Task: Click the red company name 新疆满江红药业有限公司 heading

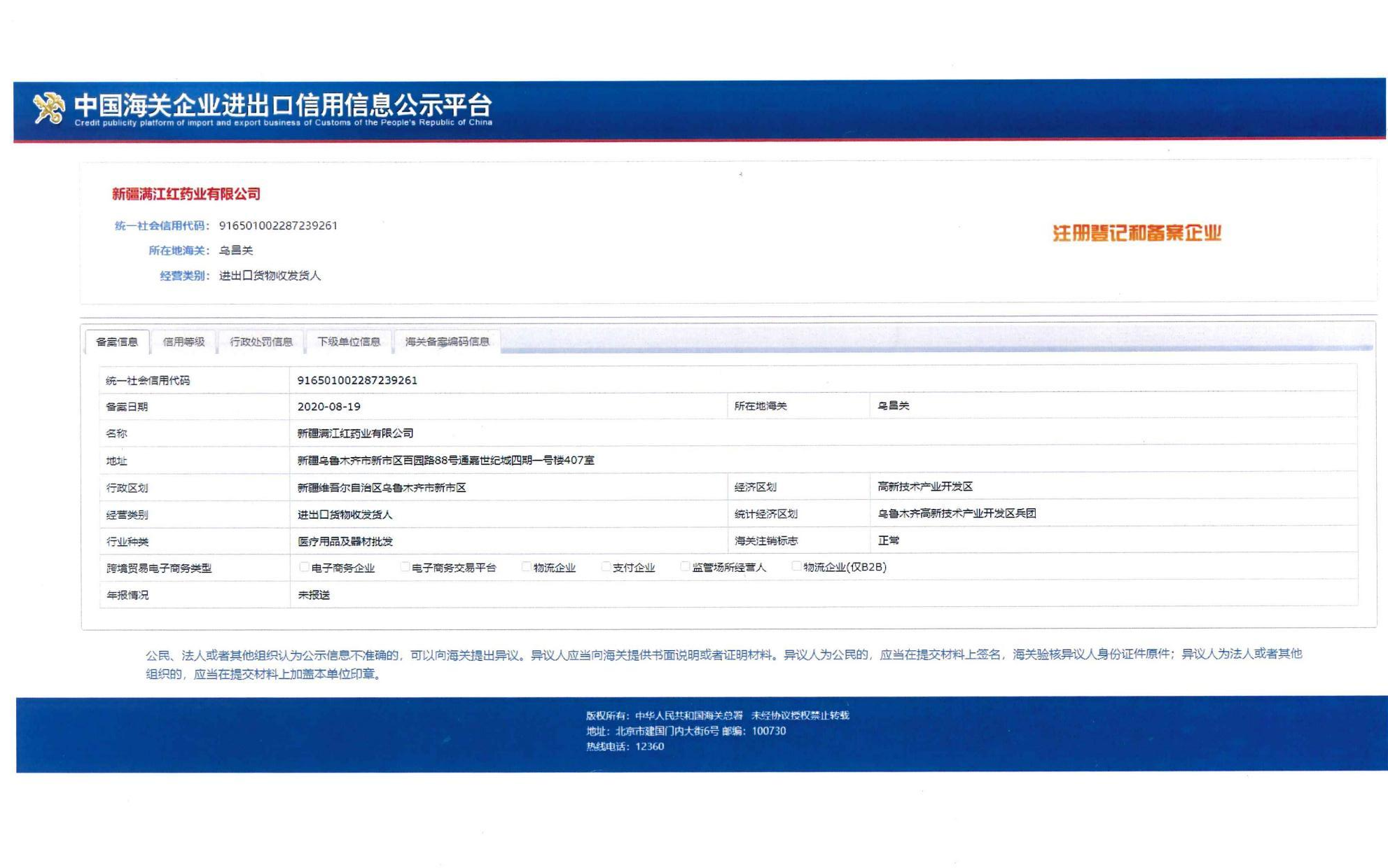Action: tap(186, 194)
